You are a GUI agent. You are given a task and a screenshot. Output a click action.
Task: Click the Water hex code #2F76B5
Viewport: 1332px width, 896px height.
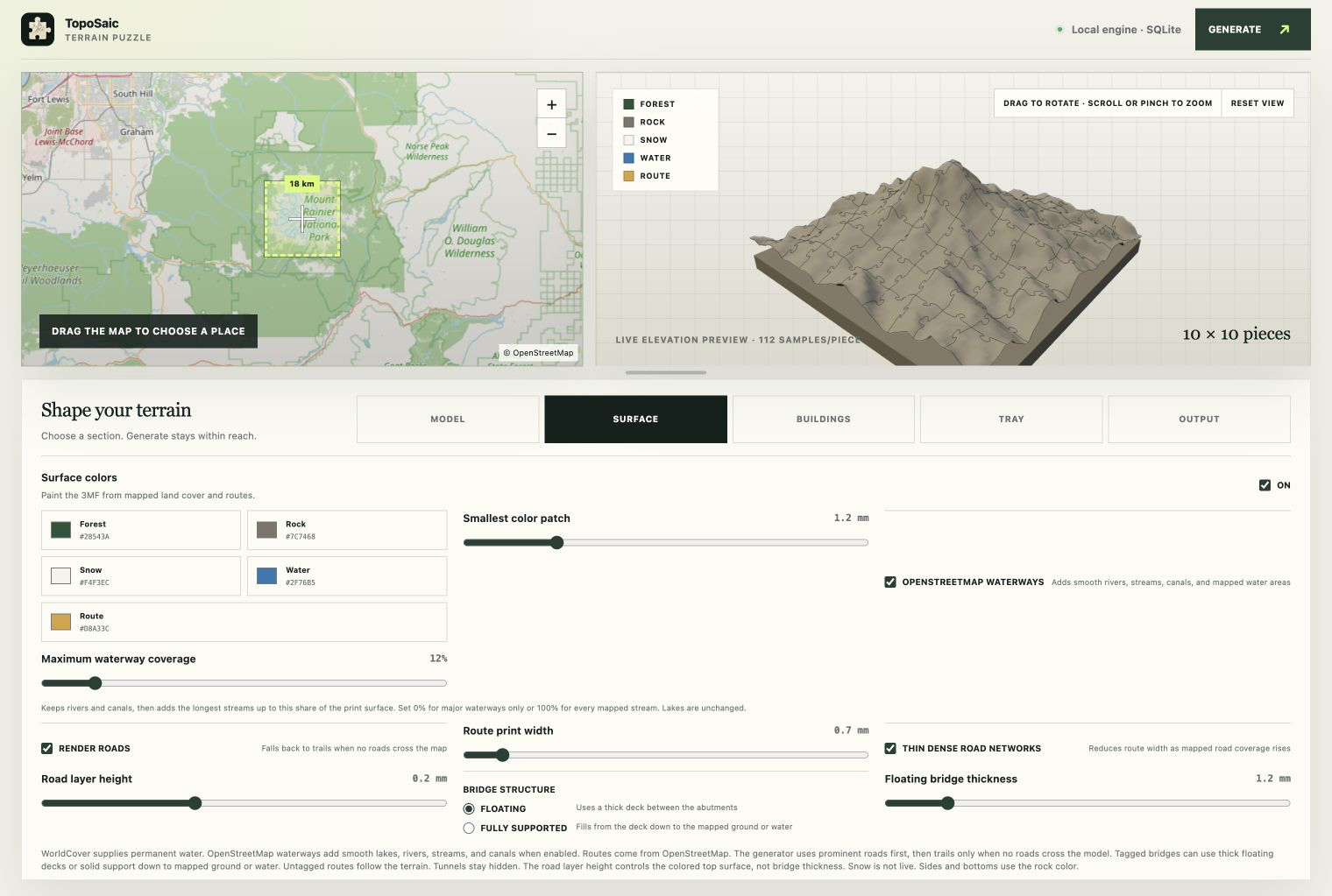pos(301,582)
